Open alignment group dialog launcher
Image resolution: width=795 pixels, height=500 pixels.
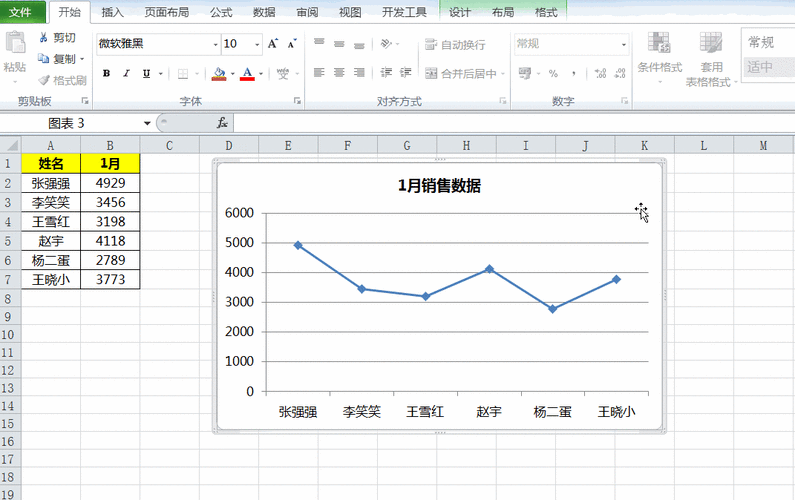click(x=502, y=101)
